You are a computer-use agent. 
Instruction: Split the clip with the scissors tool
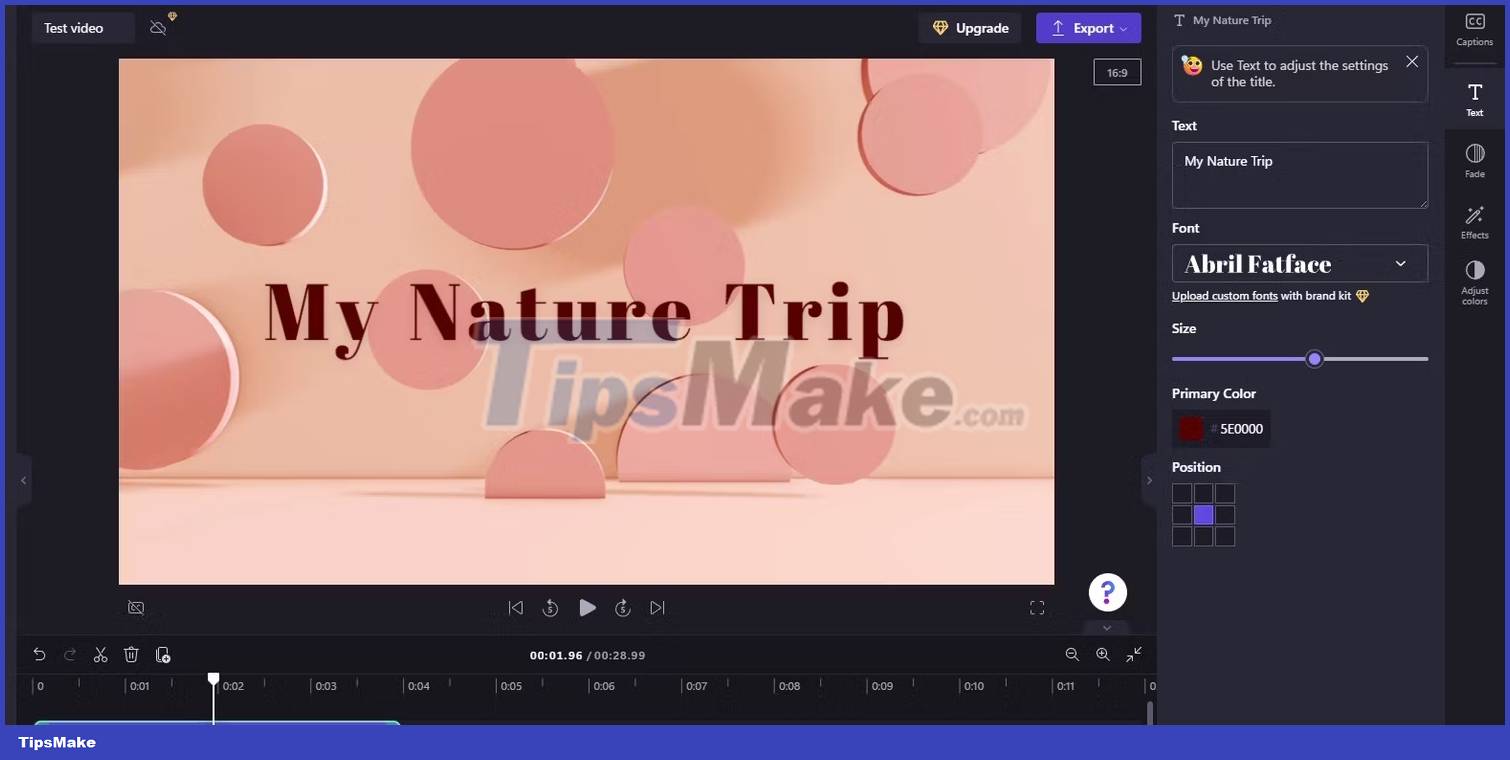(x=100, y=654)
